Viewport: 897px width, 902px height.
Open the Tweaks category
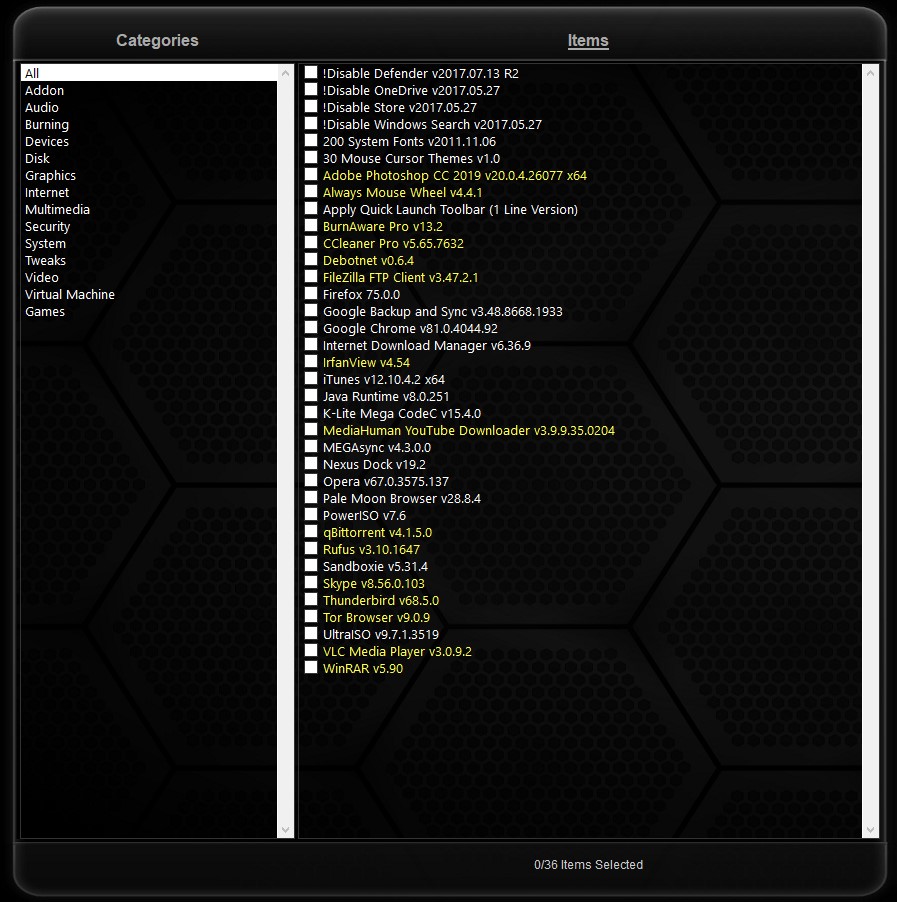click(149, 261)
